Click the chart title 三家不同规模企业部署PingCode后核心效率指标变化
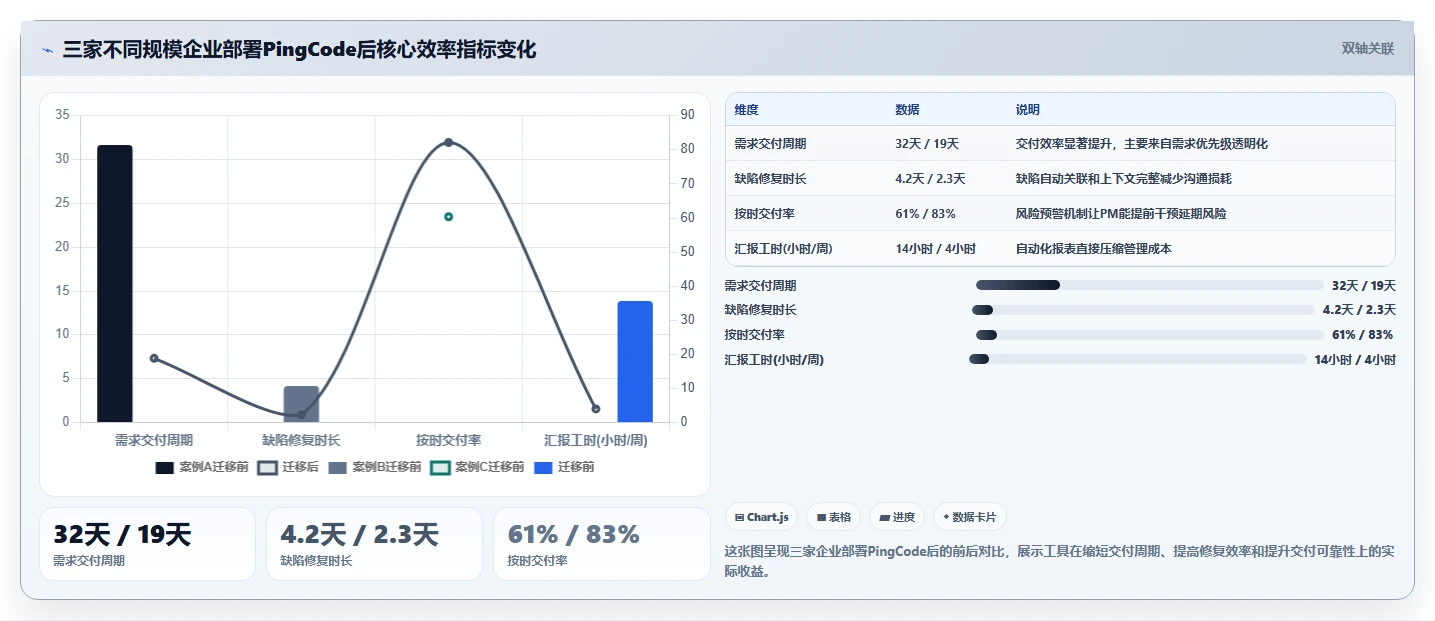The height and width of the screenshot is (621, 1435). 299,49
